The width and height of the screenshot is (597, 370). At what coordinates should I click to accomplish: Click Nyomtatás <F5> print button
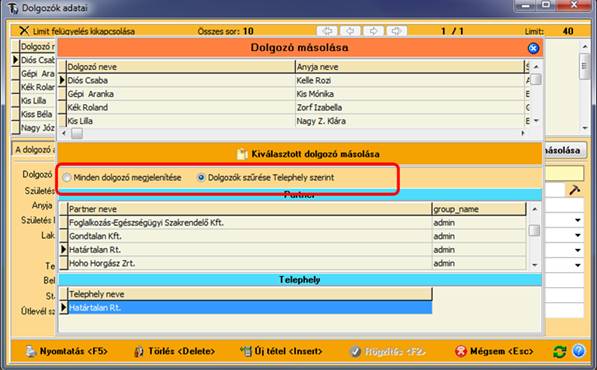(x=67, y=351)
